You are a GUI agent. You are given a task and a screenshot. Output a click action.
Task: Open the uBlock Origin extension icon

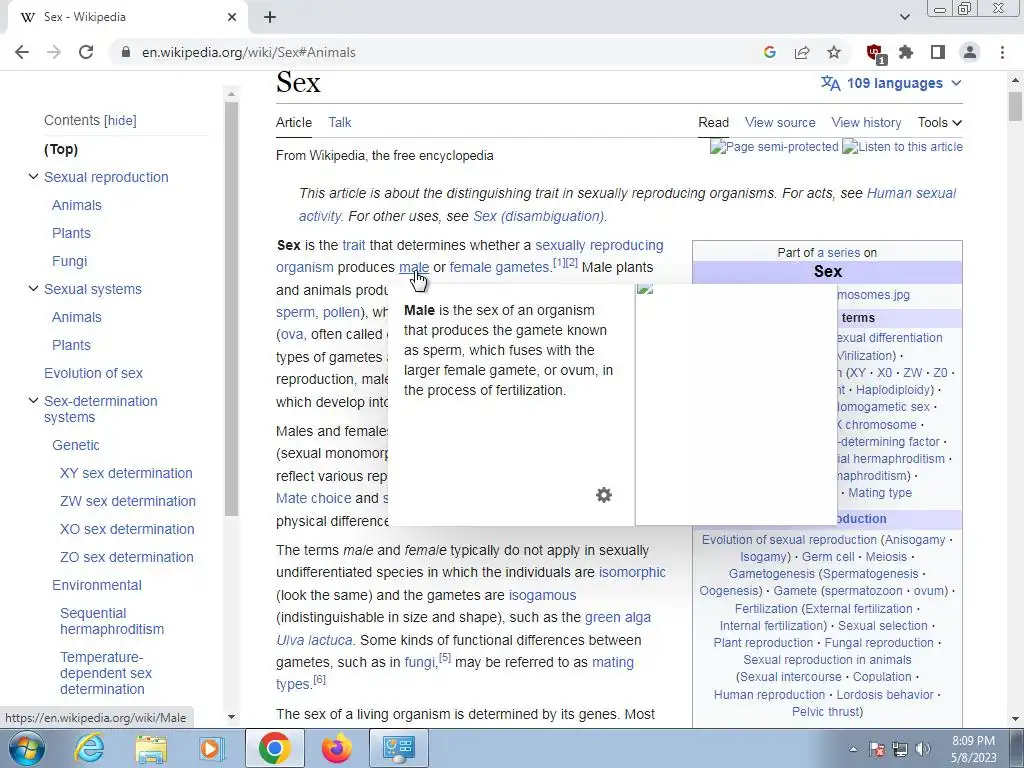pyautogui.click(x=875, y=53)
